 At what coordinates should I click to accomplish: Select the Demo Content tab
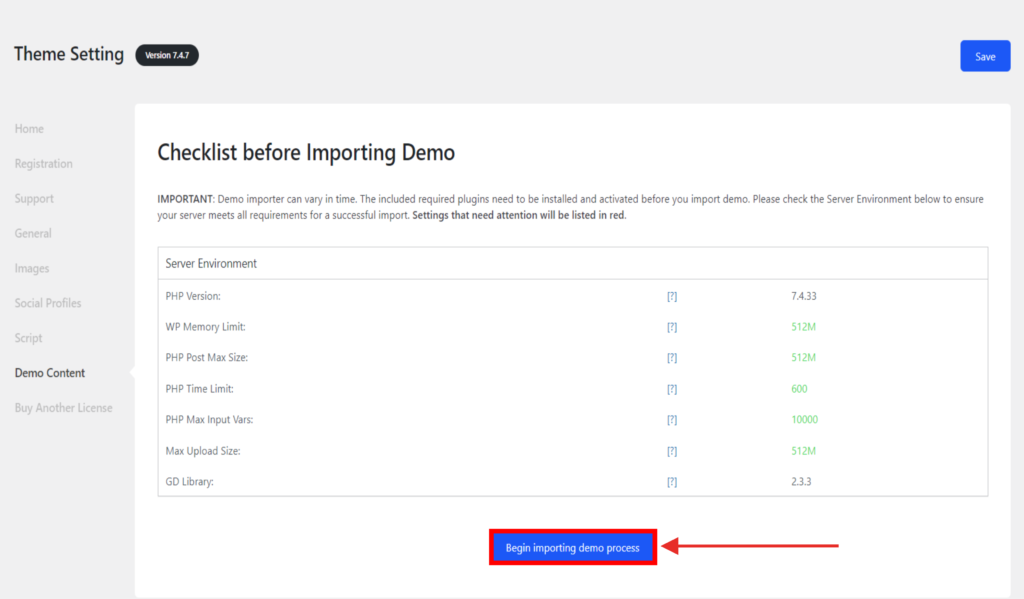[50, 373]
